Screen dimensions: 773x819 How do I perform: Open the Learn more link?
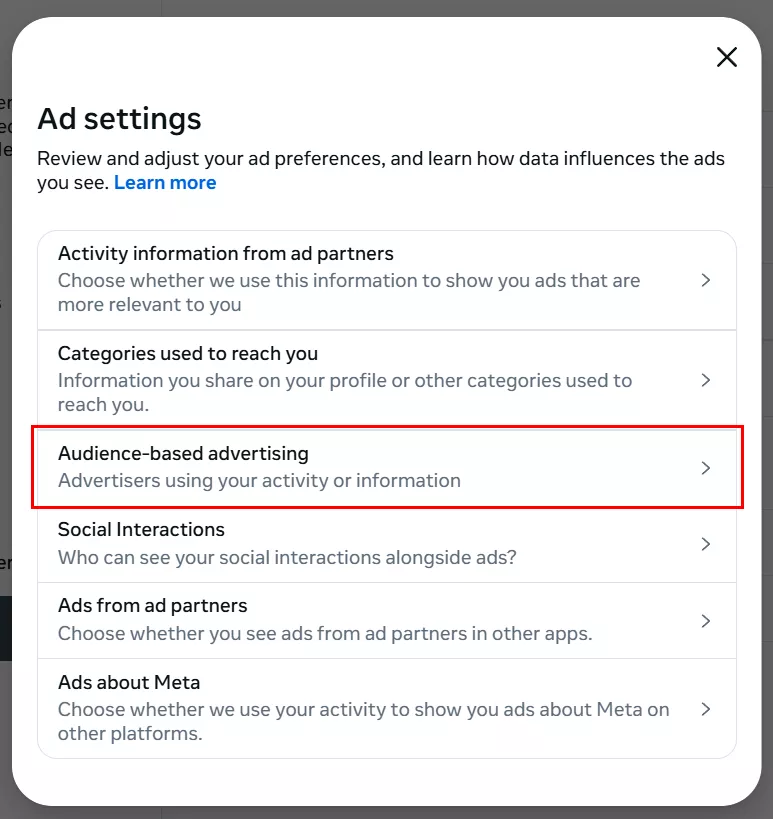165,183
